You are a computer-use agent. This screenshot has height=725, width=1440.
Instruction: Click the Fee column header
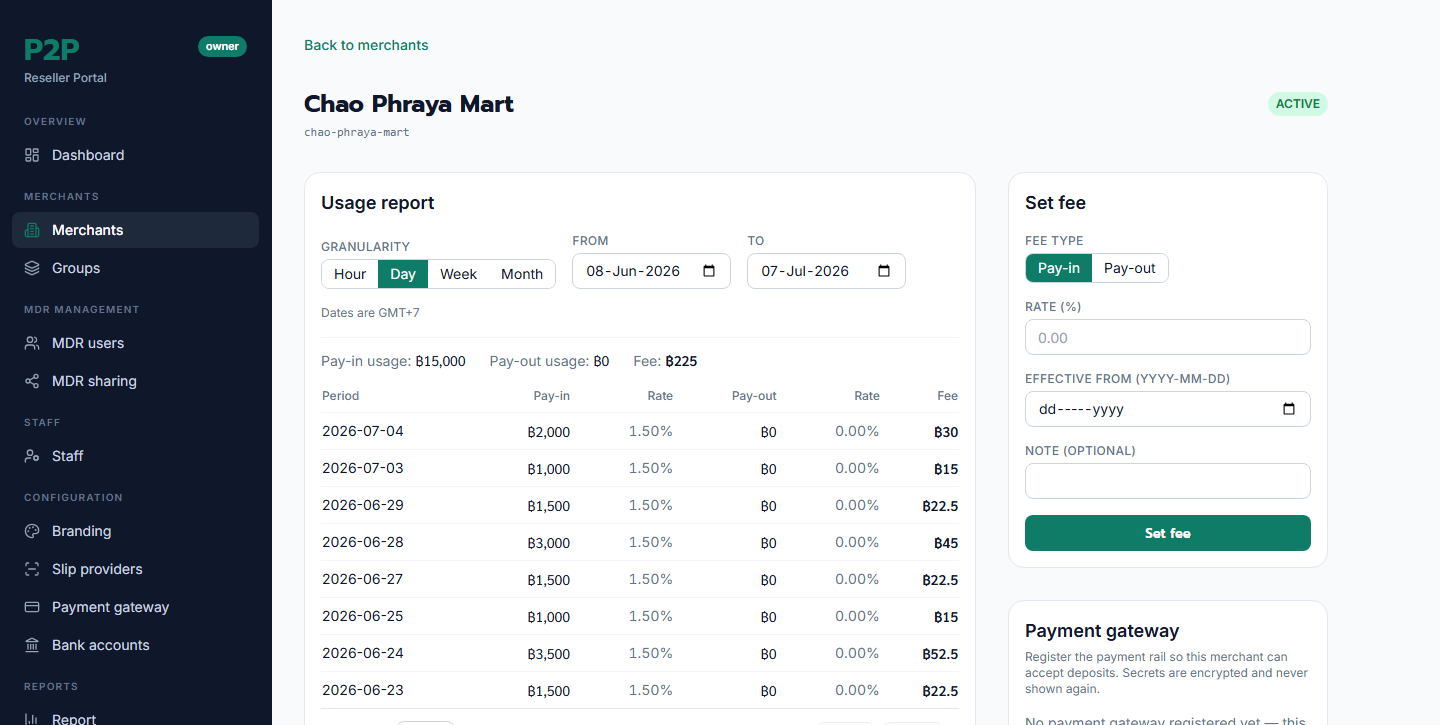[x=947, y=396]
